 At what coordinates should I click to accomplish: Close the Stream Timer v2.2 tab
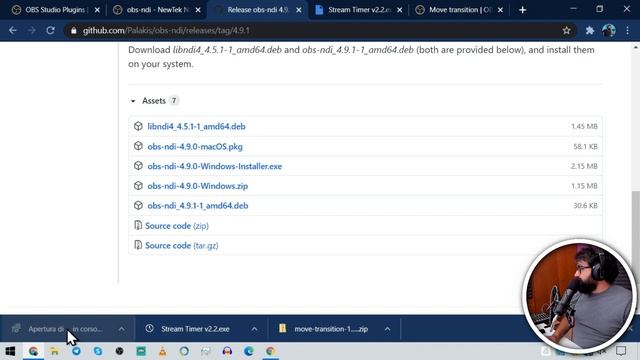tap(400, 10)
